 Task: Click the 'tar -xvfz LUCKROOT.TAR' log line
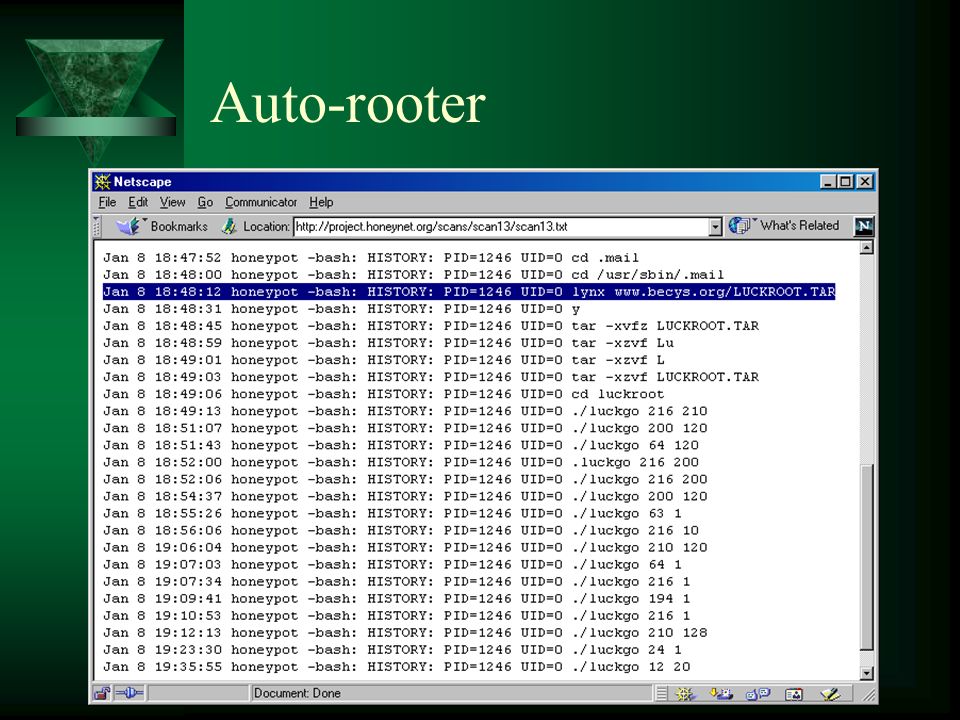coord(431,326)
